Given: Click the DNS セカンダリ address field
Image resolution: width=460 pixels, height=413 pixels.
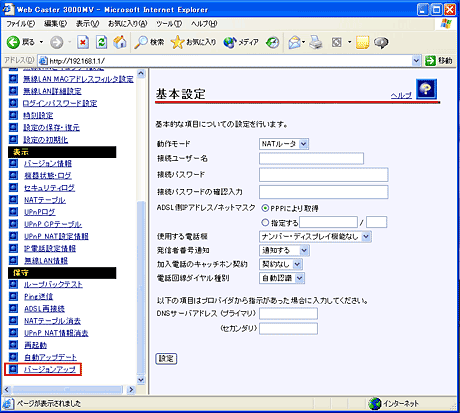Looking at the screenshot, I should click(288, 329).
